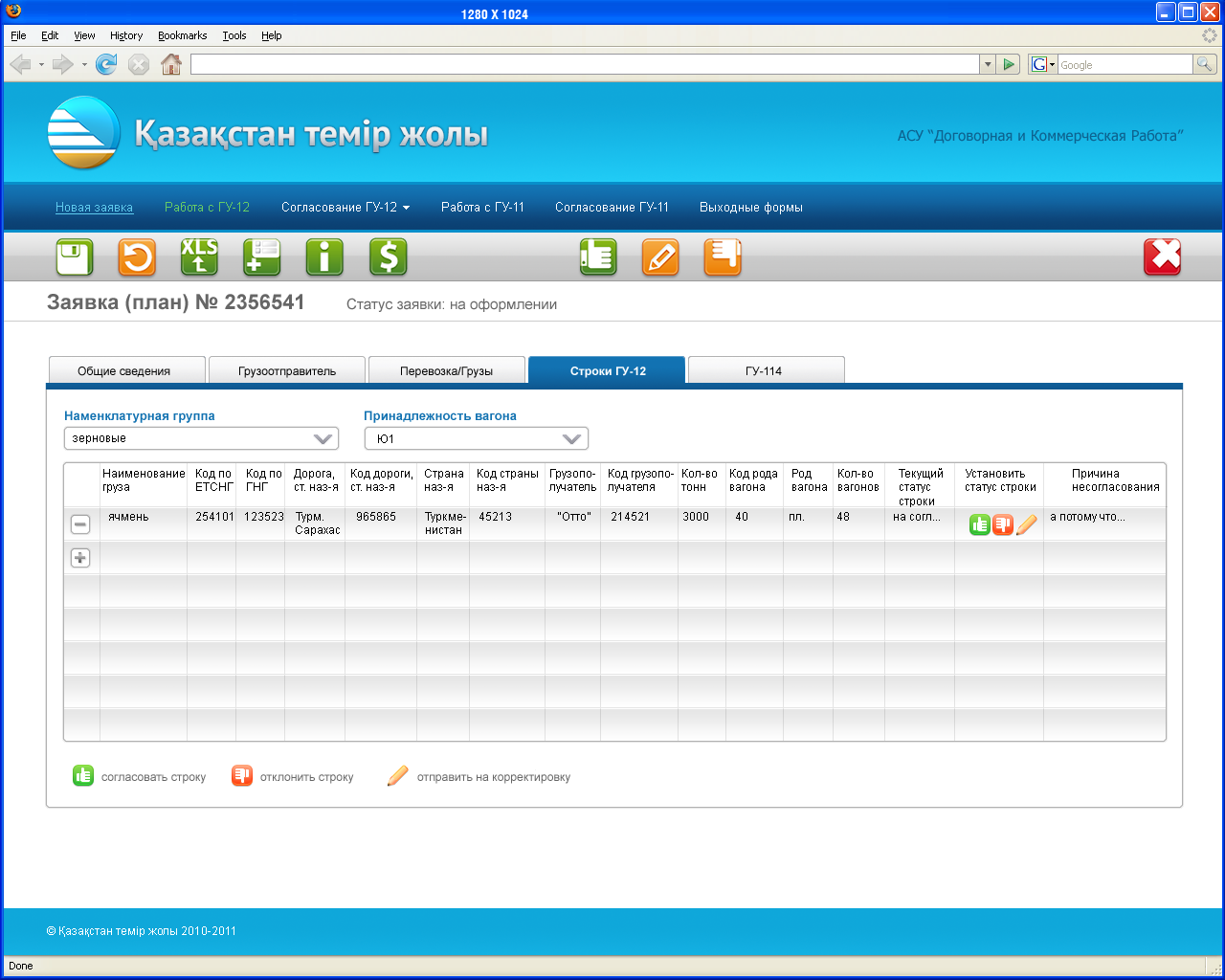Click the green floppy disk save icon
Viewport: 1225px width, 980px height.
(x=74, y=257)
